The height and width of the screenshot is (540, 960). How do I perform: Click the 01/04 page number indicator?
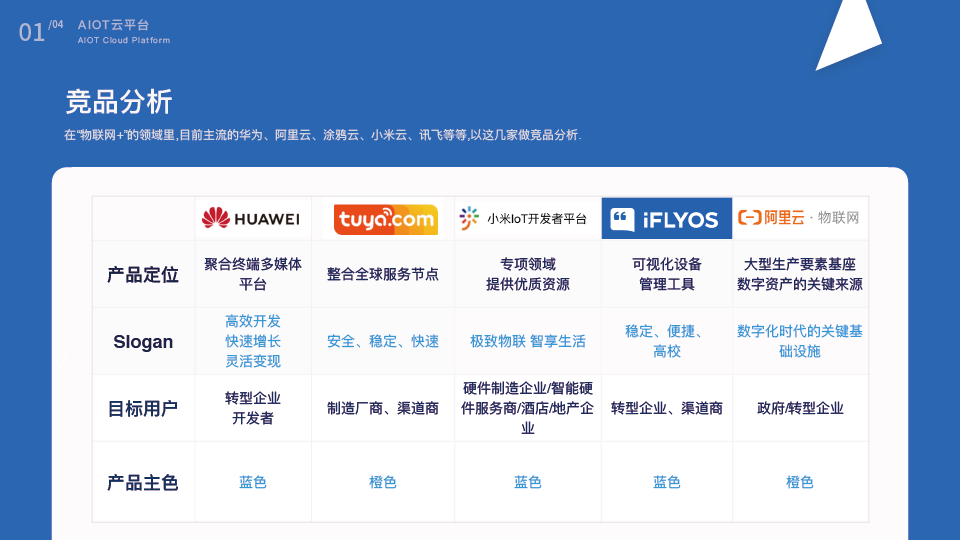point(40,31)
